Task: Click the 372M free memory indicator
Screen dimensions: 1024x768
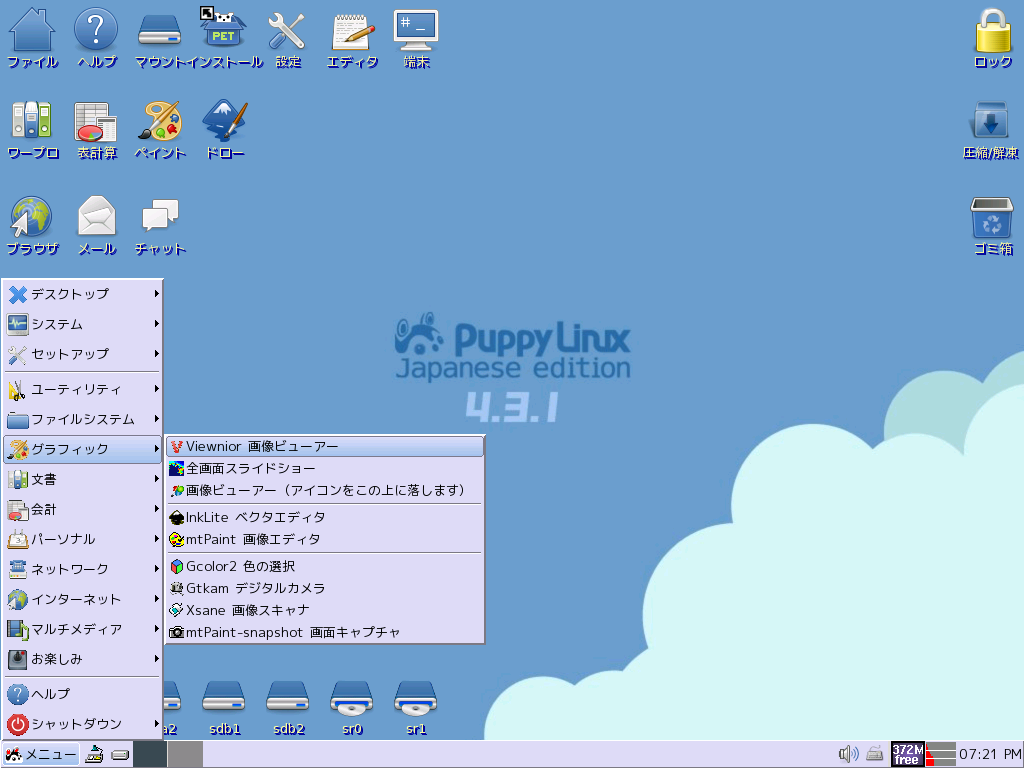Action: pyautogui.click(x=906, y=754)
